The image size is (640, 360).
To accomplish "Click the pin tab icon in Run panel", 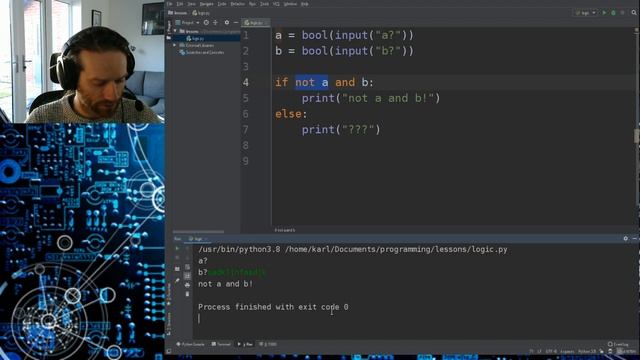I will coord(177,280).
